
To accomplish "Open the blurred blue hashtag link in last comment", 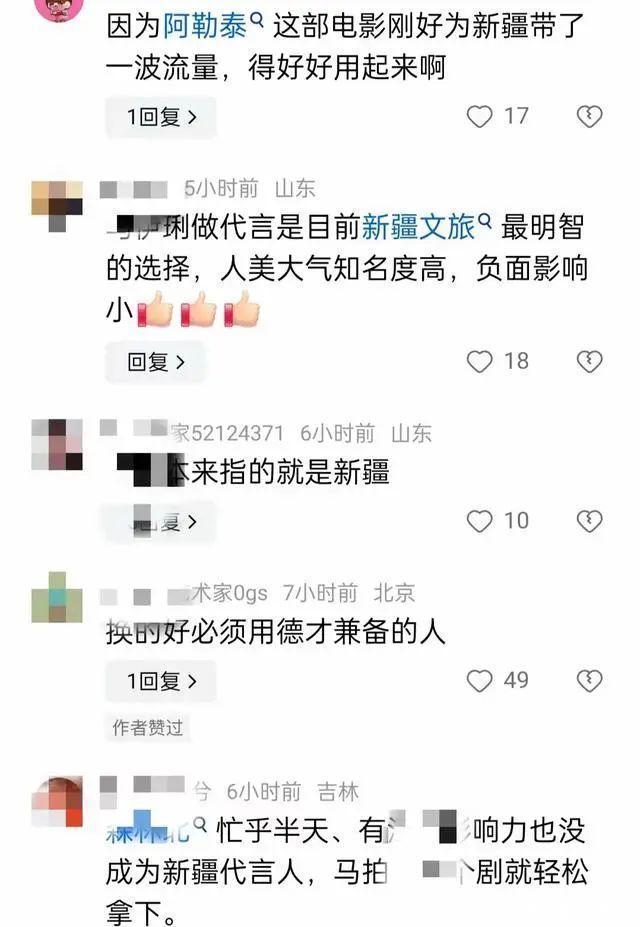I will (156, 829).
